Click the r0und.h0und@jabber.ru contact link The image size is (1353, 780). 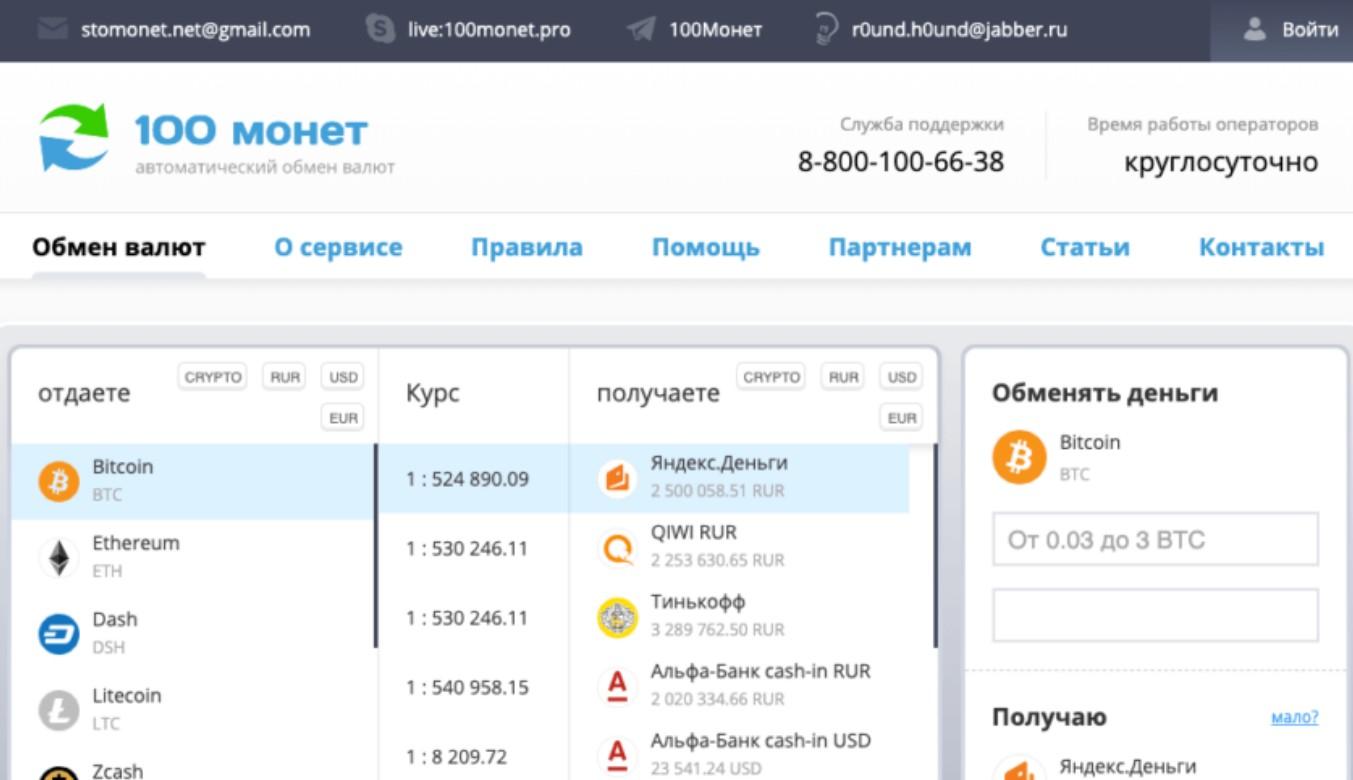960,29
